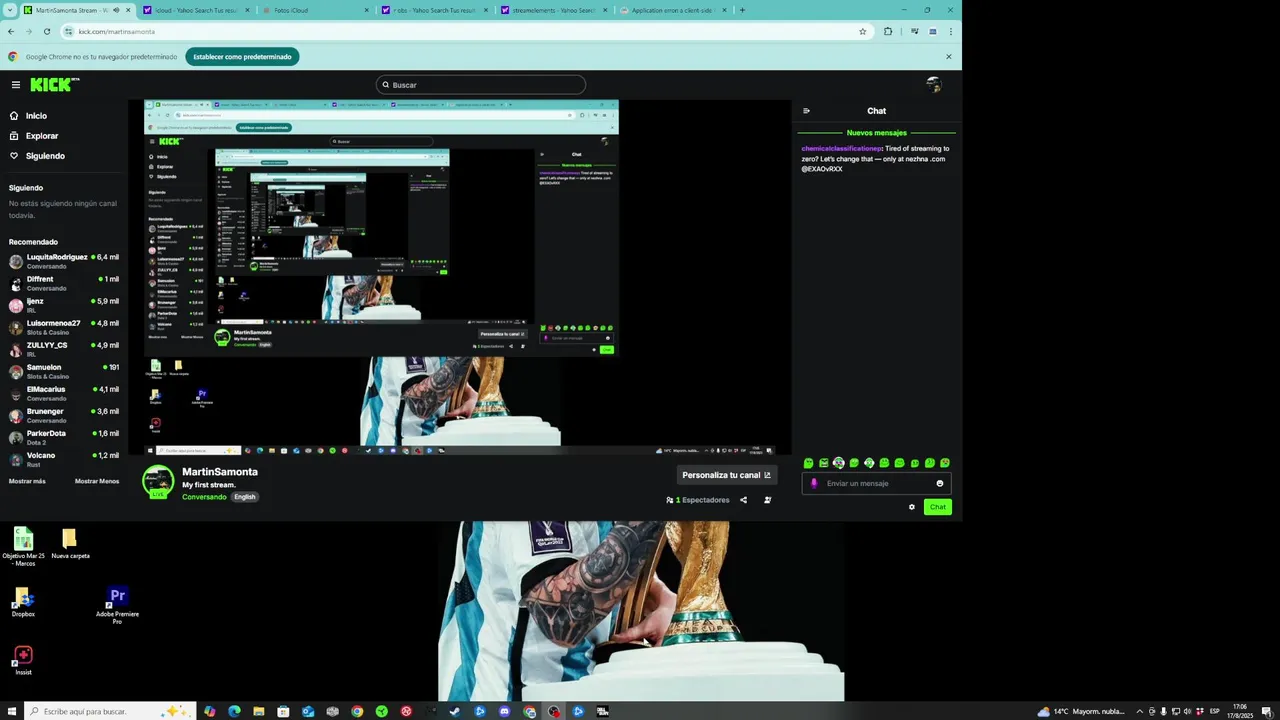Image resolution: width=1280 pixels, height=720 pixels.
Task: Click the Windows taskbar search box
Action: click(110, 712)
